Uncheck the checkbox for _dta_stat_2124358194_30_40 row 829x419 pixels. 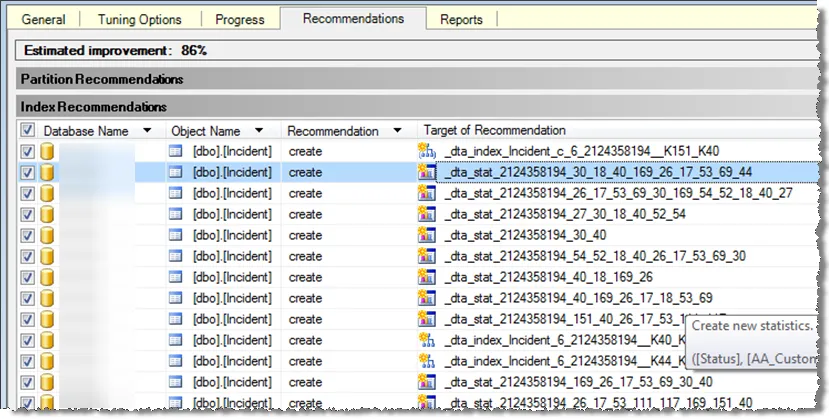(27, 236)
